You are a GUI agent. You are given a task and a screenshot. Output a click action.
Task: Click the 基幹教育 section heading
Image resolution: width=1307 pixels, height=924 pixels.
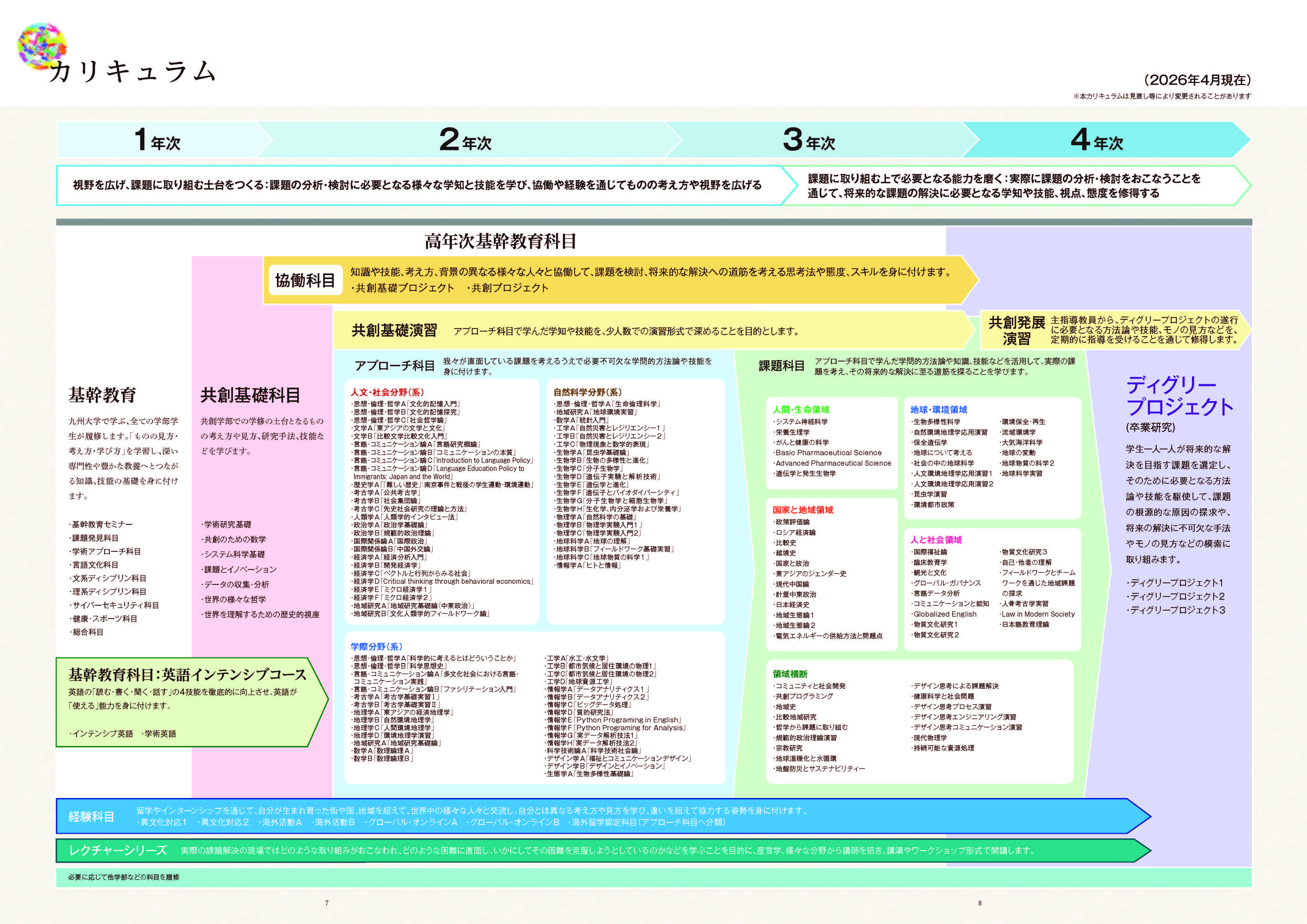click(x=102, y=395)
